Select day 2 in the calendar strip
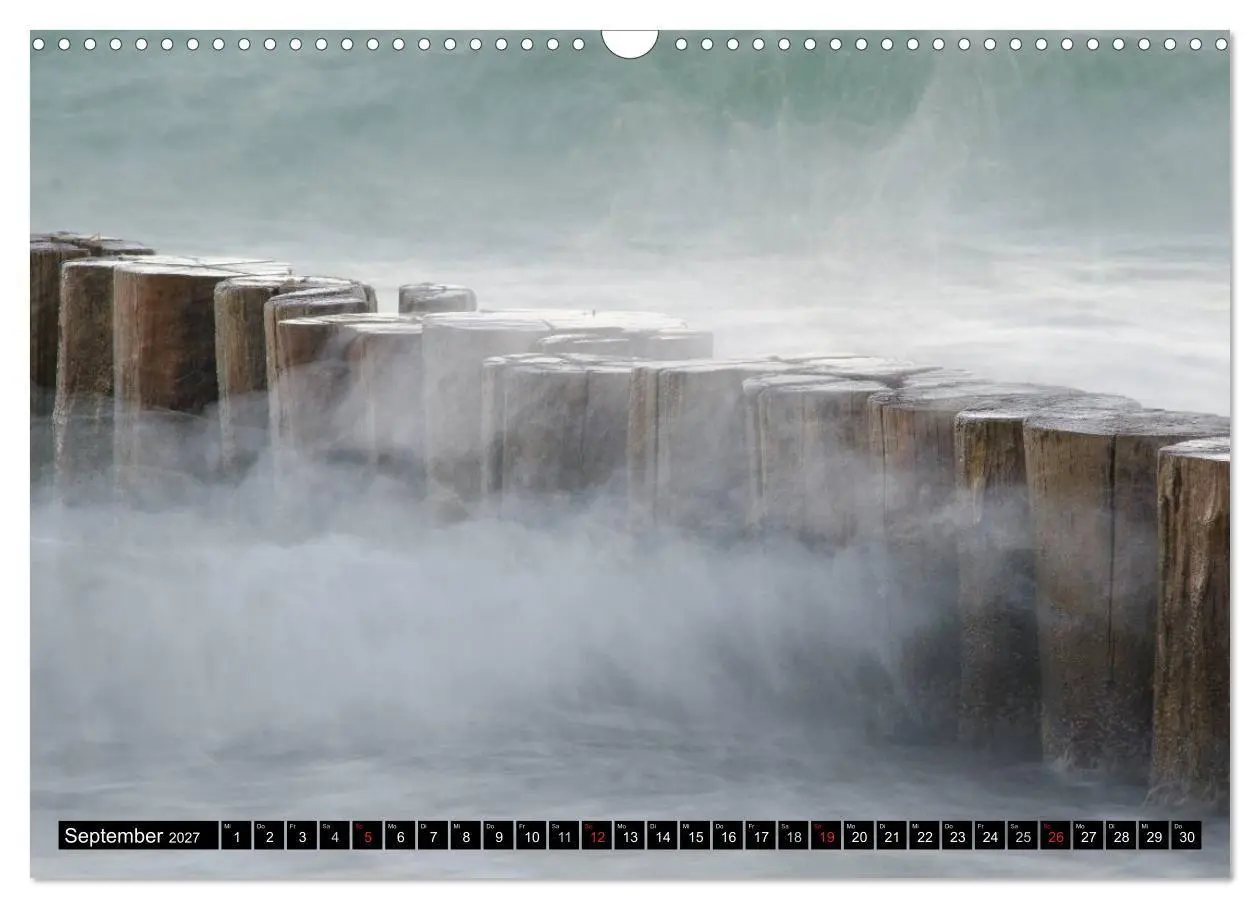Image resolution: width=1260 pixels, height=908 pixels. click(268, 836)
